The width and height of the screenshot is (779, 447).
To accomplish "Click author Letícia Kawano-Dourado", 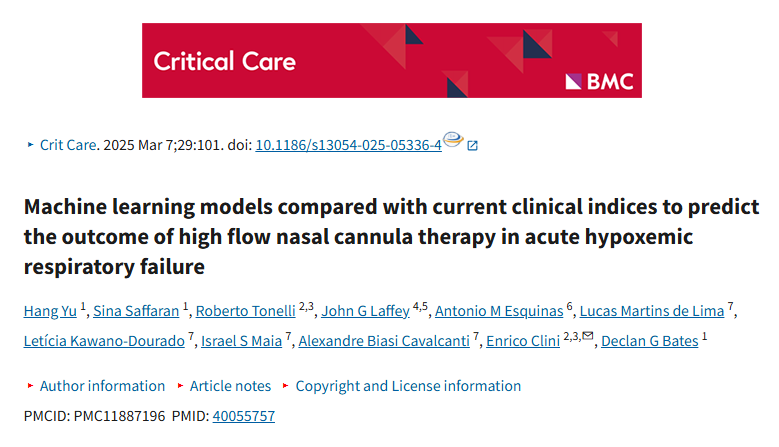I will [x=104, y=341].
